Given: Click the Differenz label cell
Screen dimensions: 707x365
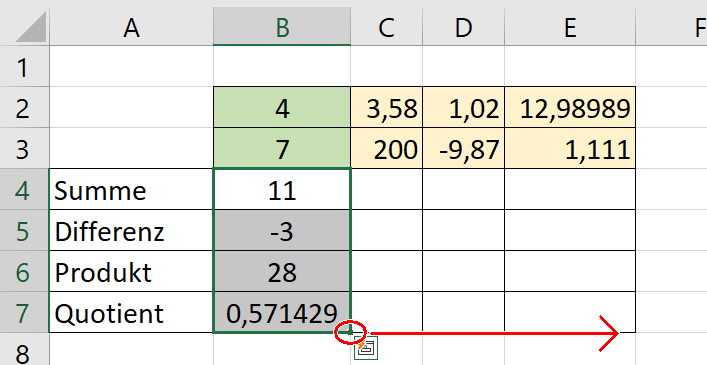Looking at the screenshot, I should coord(131,230).
